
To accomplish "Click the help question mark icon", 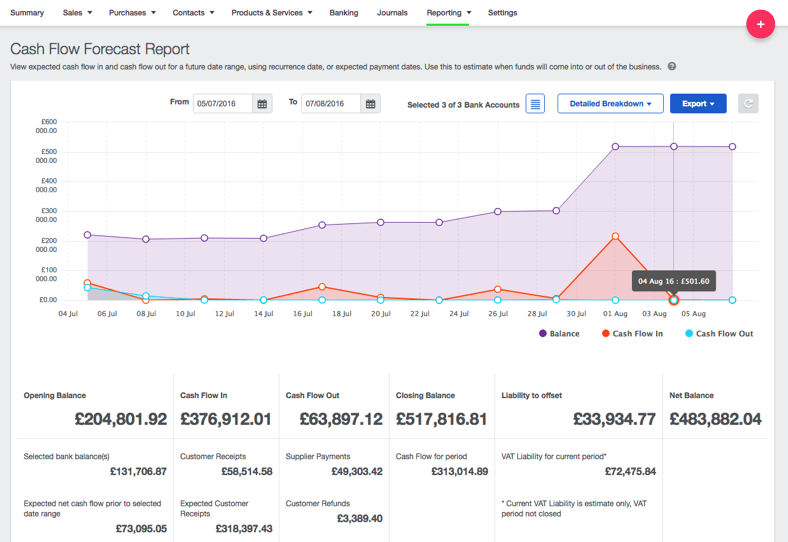I will click(x=672, y=67).
